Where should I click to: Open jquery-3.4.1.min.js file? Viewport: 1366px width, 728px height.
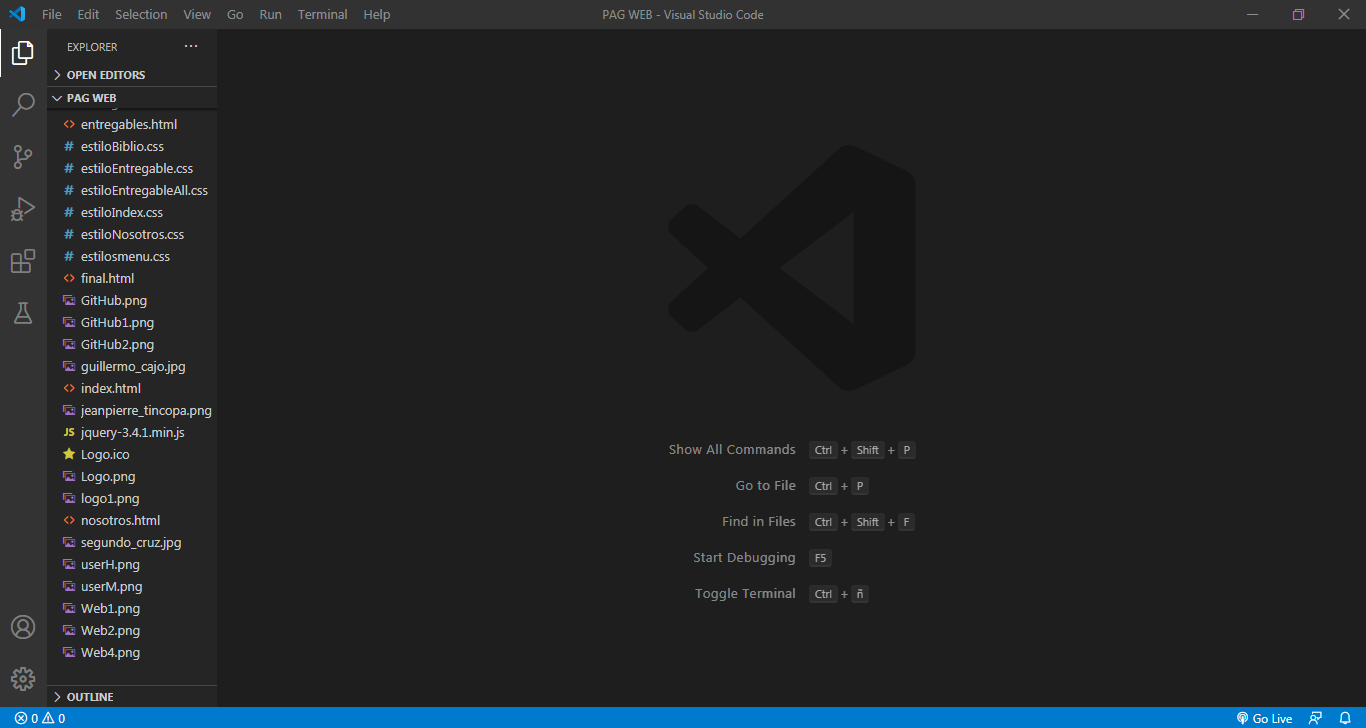(132, 432)
